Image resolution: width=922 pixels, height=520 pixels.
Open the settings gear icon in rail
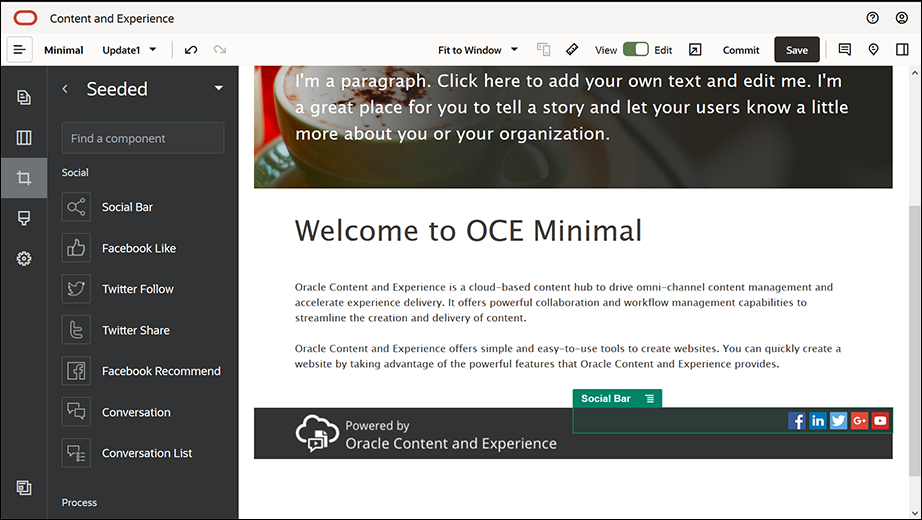[24, 258]
